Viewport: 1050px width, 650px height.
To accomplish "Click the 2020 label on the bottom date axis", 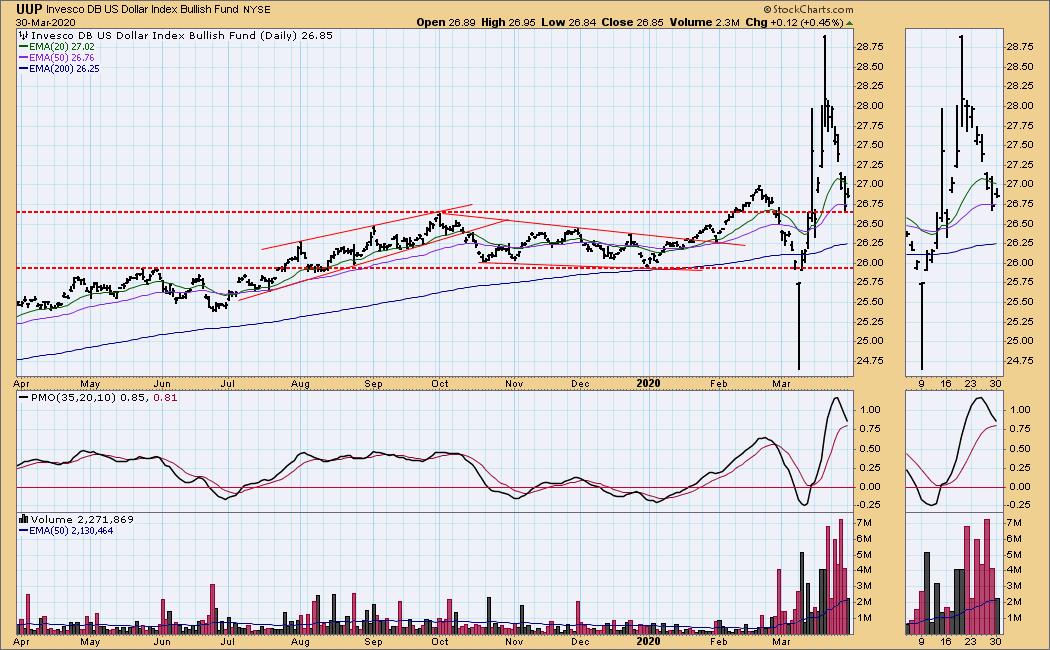I will (x=648, y=641).
